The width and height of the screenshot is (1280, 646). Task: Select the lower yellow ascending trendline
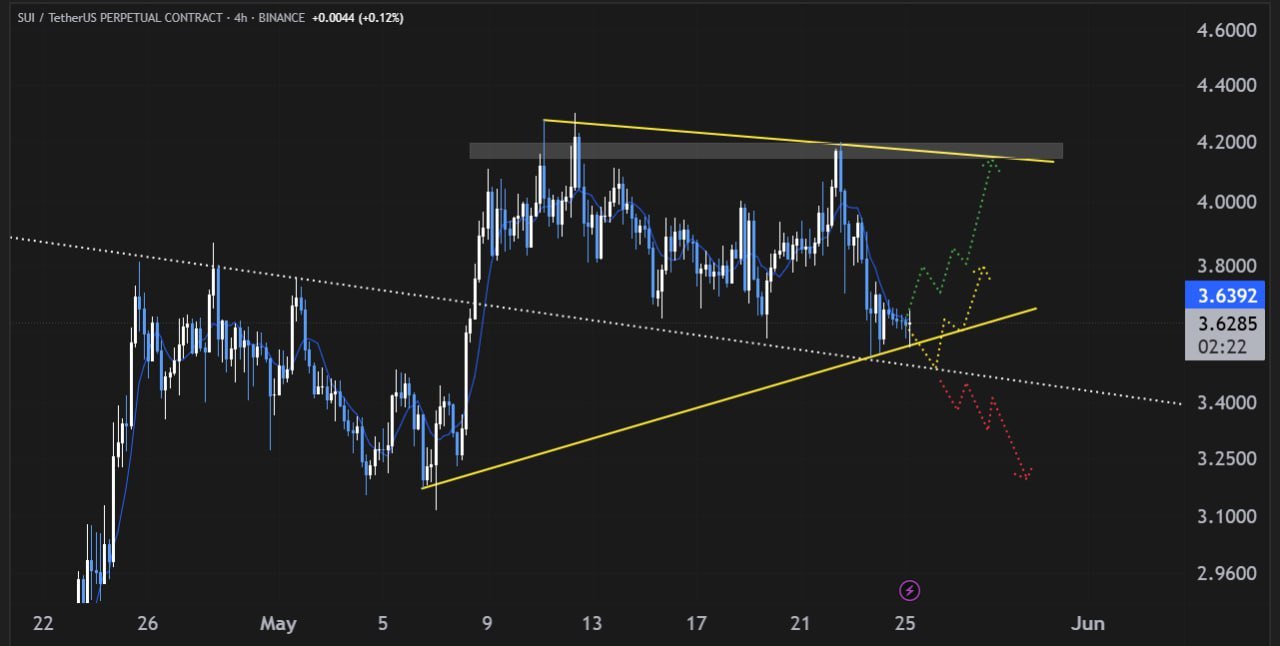click(x=729, y=397)
